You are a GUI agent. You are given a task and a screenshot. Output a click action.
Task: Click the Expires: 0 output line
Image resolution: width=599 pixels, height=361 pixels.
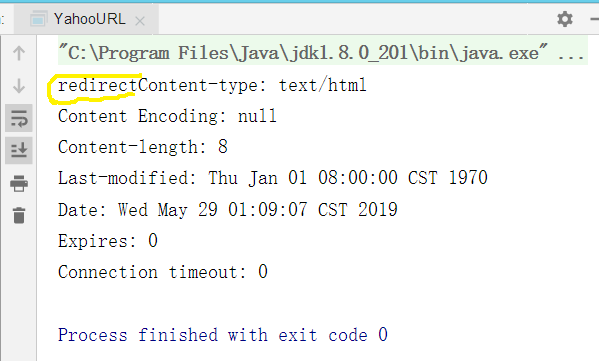coord(108,241)
